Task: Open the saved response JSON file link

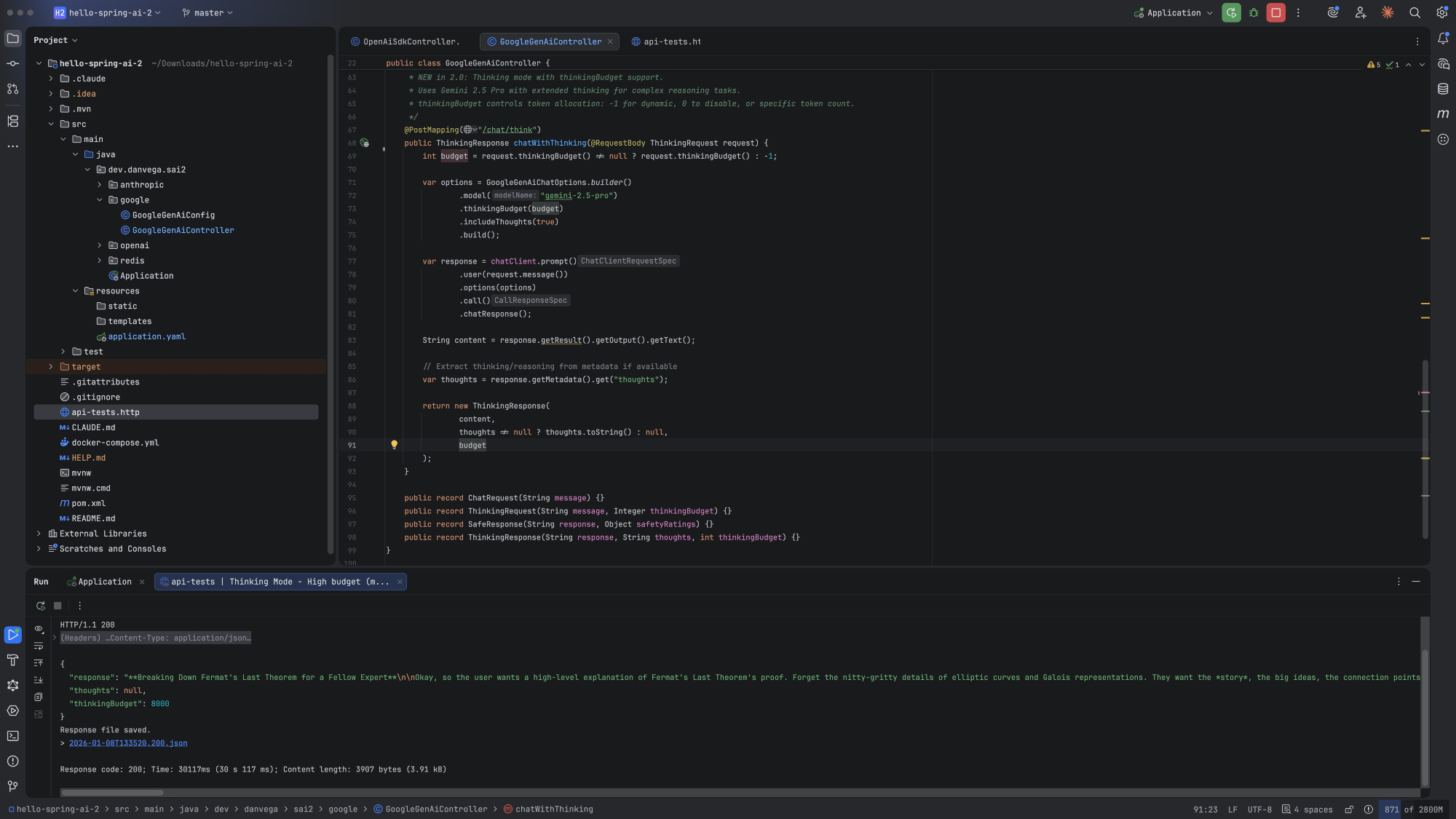Action: (x=128, y=743)
